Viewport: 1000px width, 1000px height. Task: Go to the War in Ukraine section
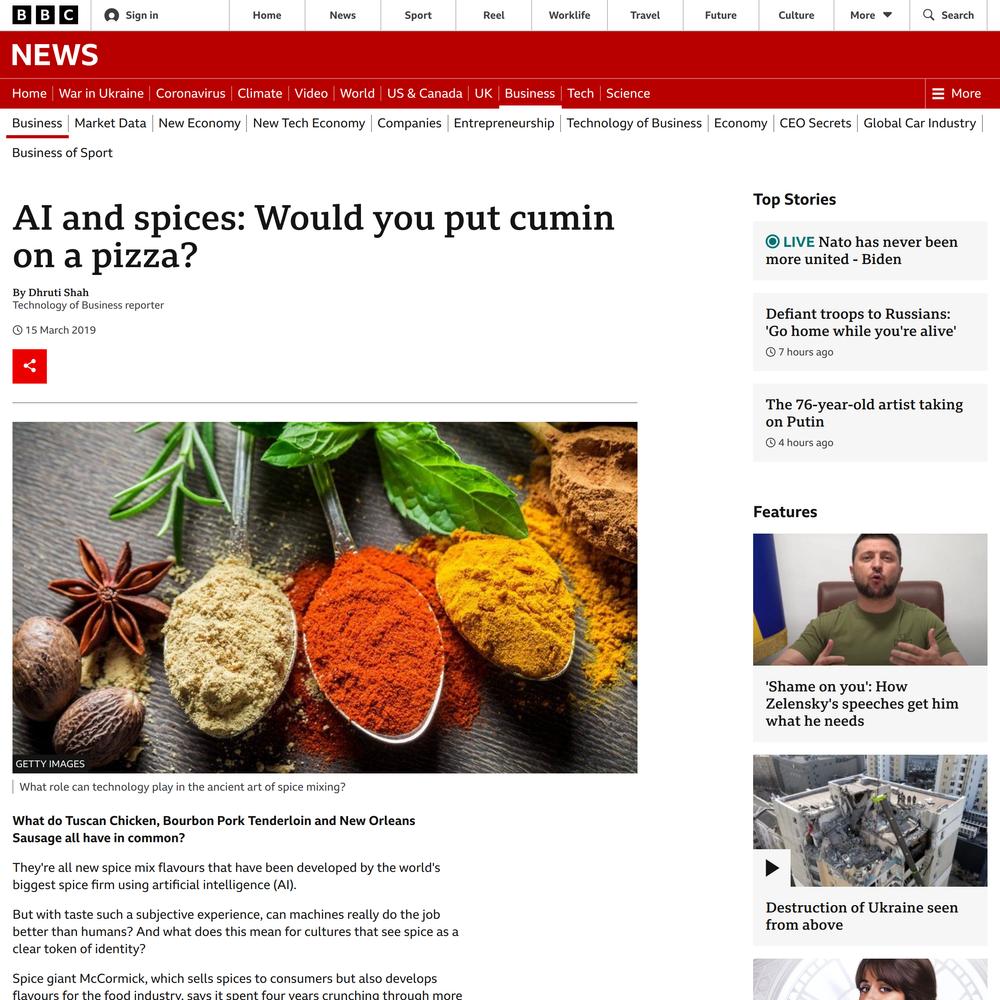click(x=101, y=93)
